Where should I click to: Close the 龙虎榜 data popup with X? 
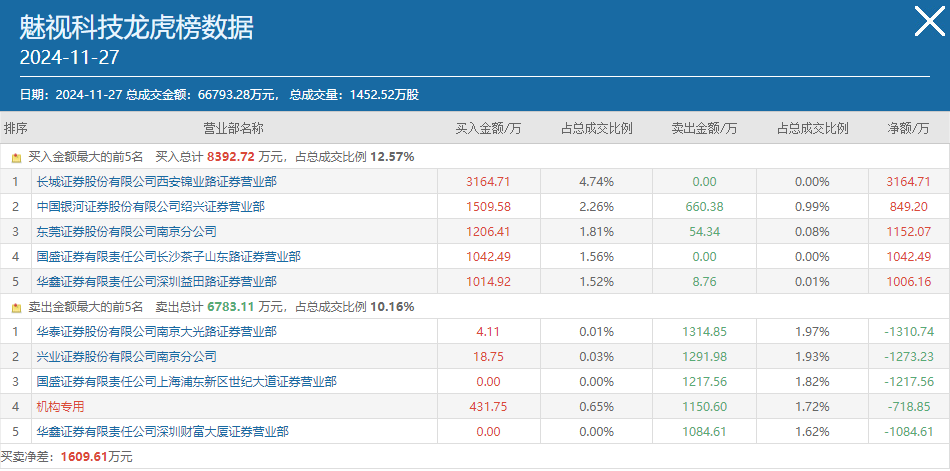click(x=929, y=22)
